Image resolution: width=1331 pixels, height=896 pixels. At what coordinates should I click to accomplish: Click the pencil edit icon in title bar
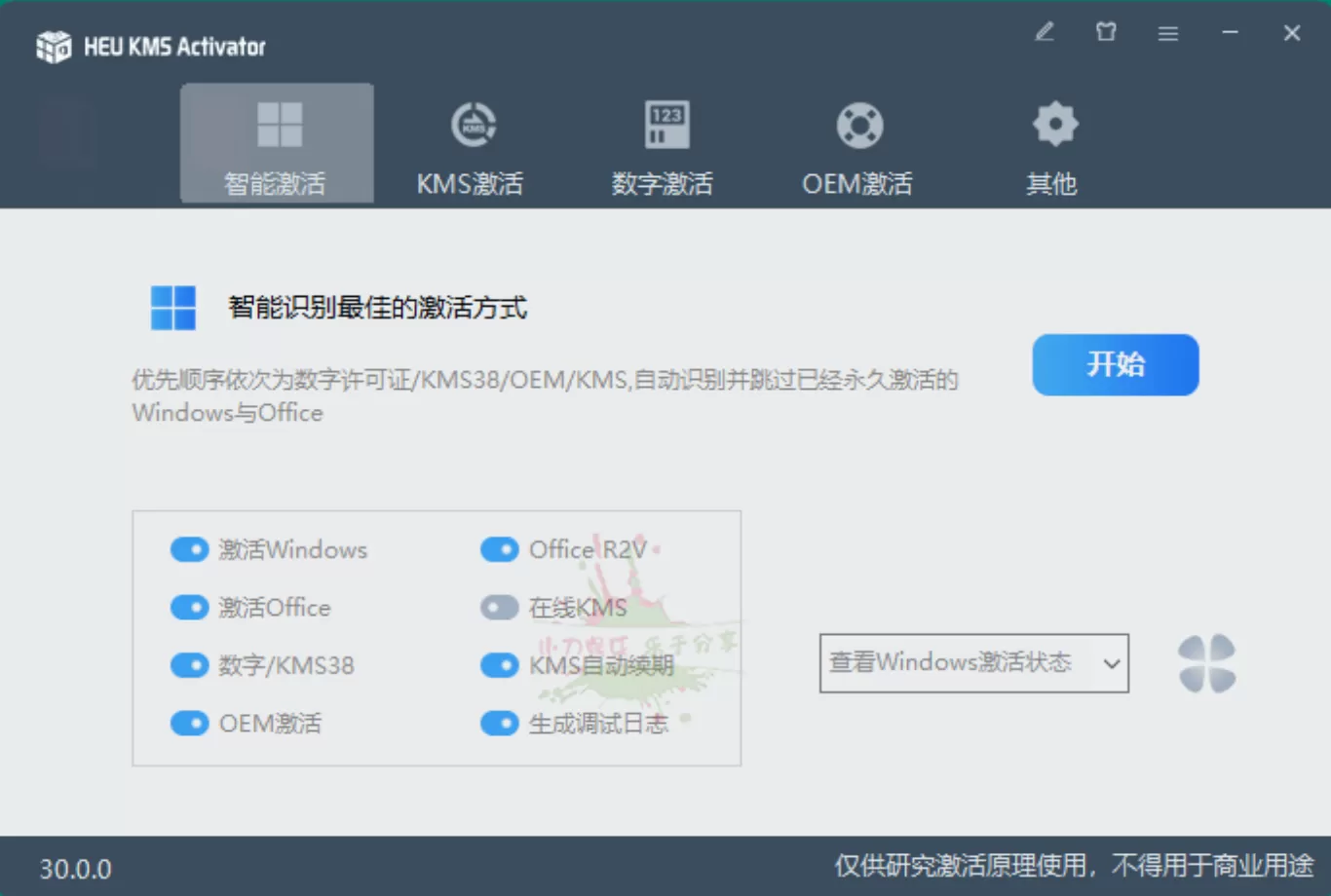[x=1045, y=33]
